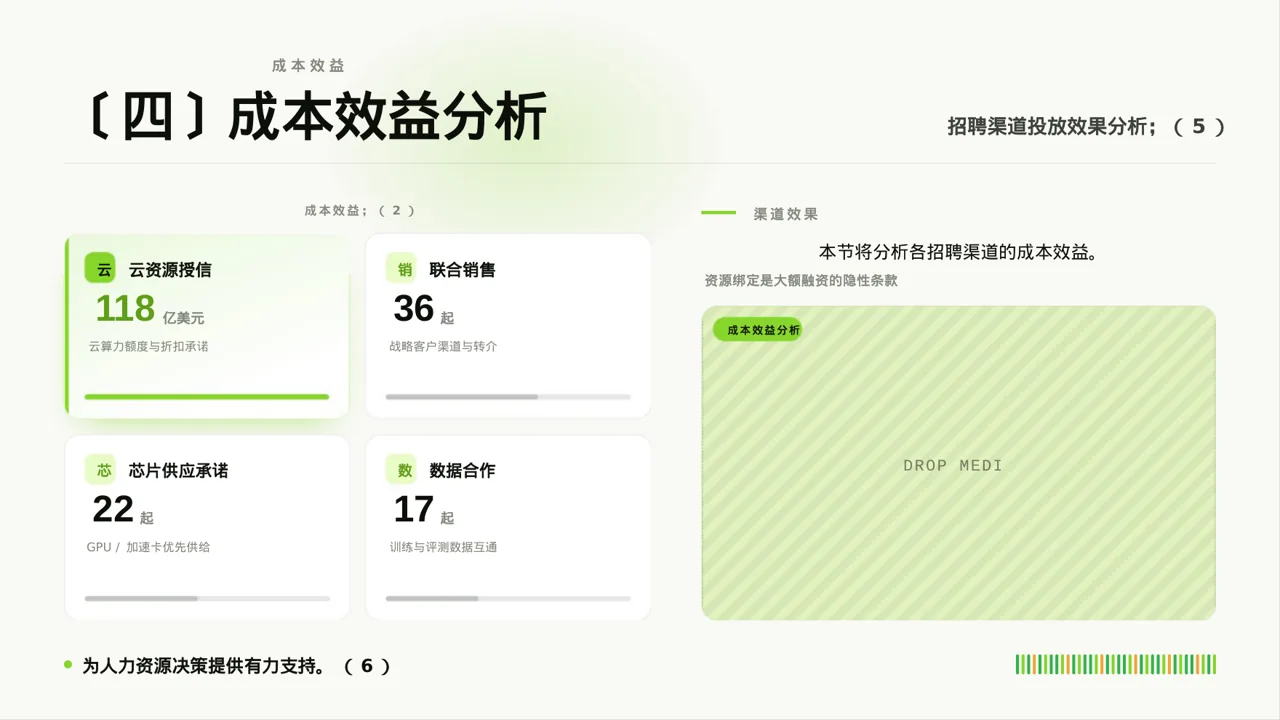Click the progress bar in 数据合作 card

click(x=508, y=599)
